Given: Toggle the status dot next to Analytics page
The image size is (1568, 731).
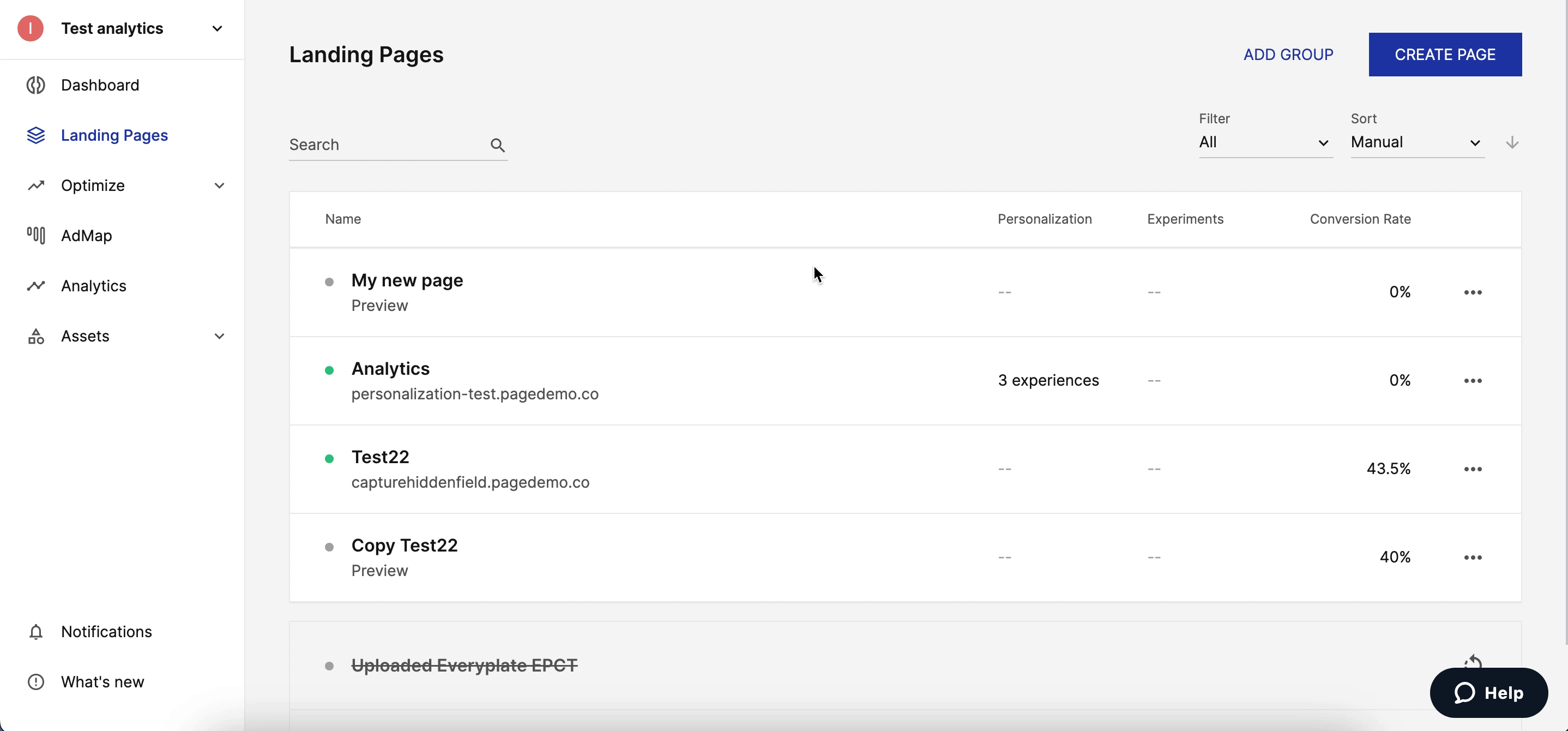Looking at the screenshot, I should (329, 370).
